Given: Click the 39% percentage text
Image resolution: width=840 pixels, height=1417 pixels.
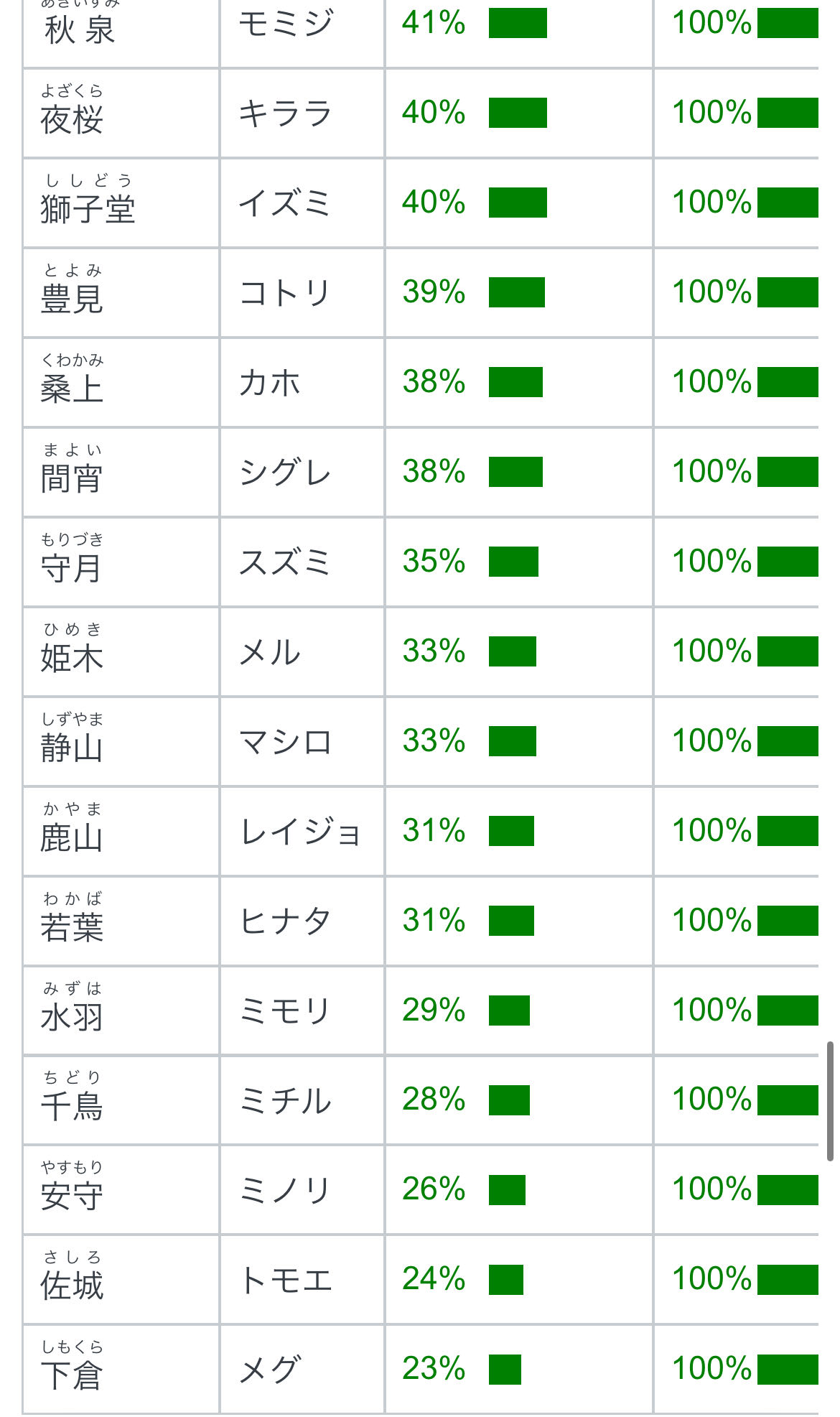Looking at the screenshot, I should pos(434,292).
